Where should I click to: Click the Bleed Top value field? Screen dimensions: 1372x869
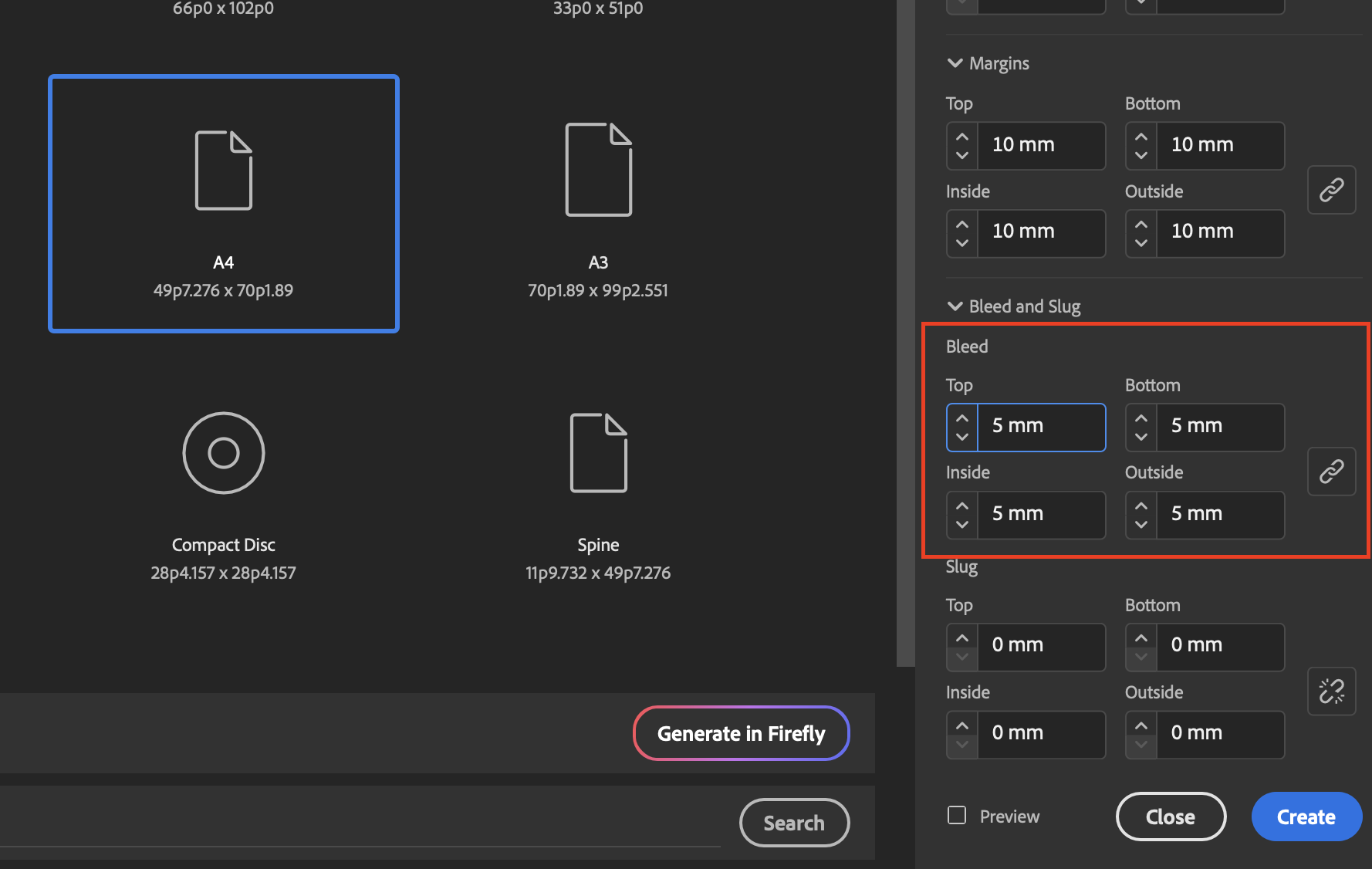tap(1042, 427)
